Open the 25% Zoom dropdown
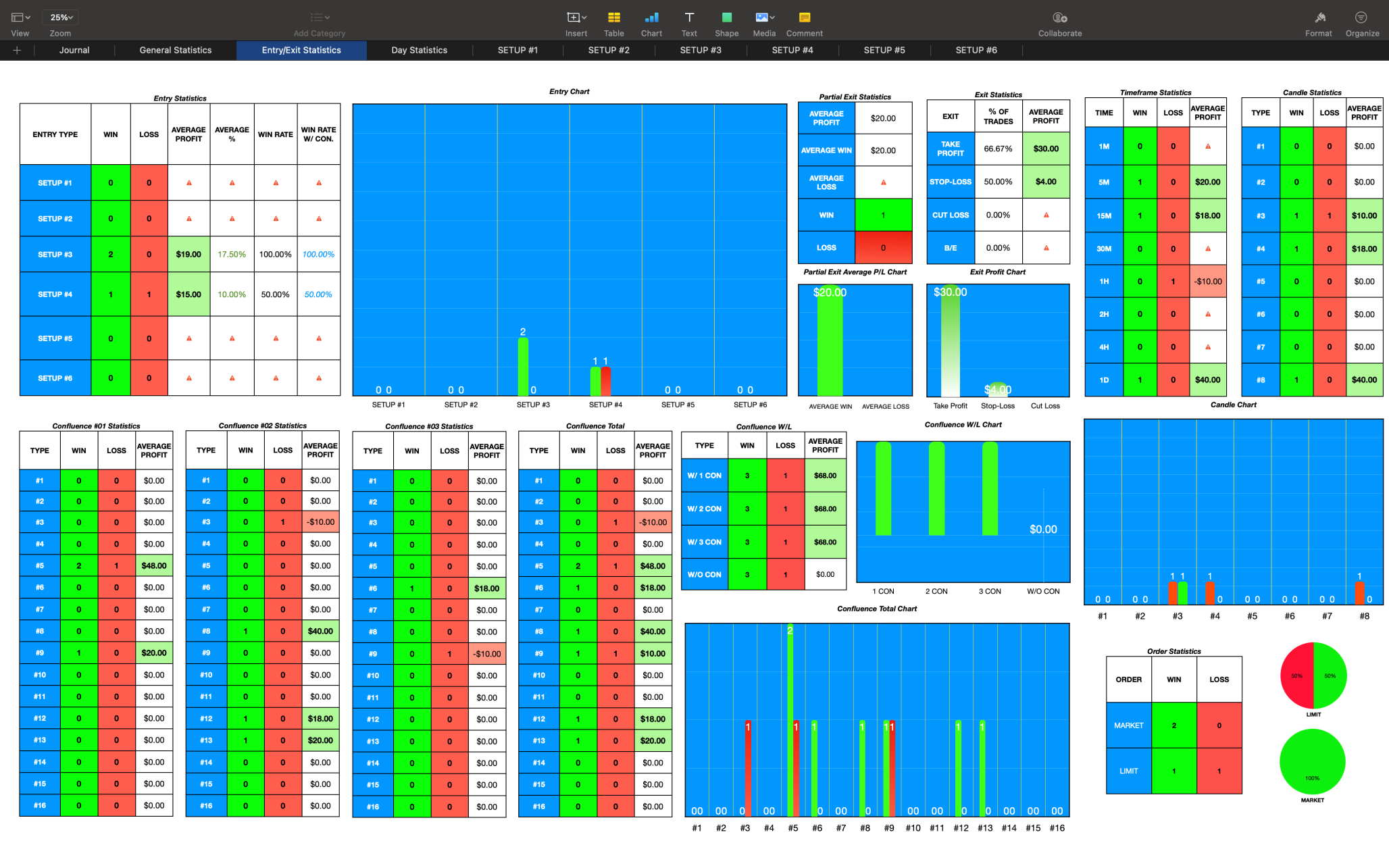Image resolution: width=1389 pixels, height=868 pixels. point(61,18)
